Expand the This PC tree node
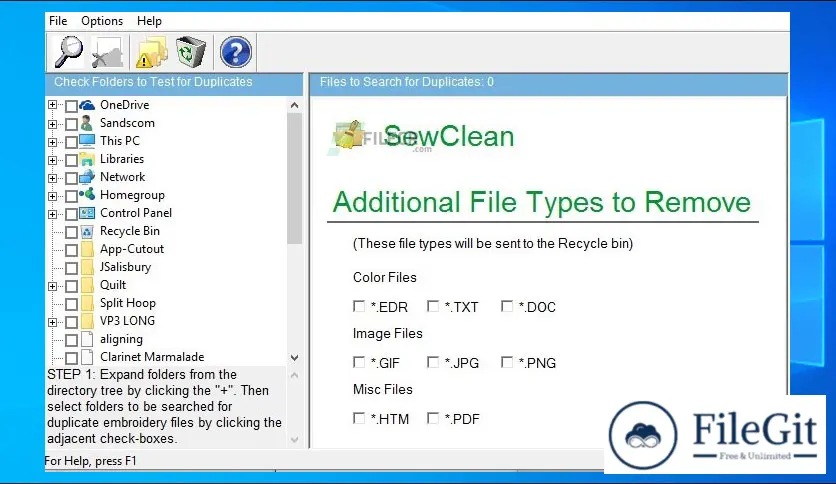Screen dimensions: 836x484 point(52,142)
